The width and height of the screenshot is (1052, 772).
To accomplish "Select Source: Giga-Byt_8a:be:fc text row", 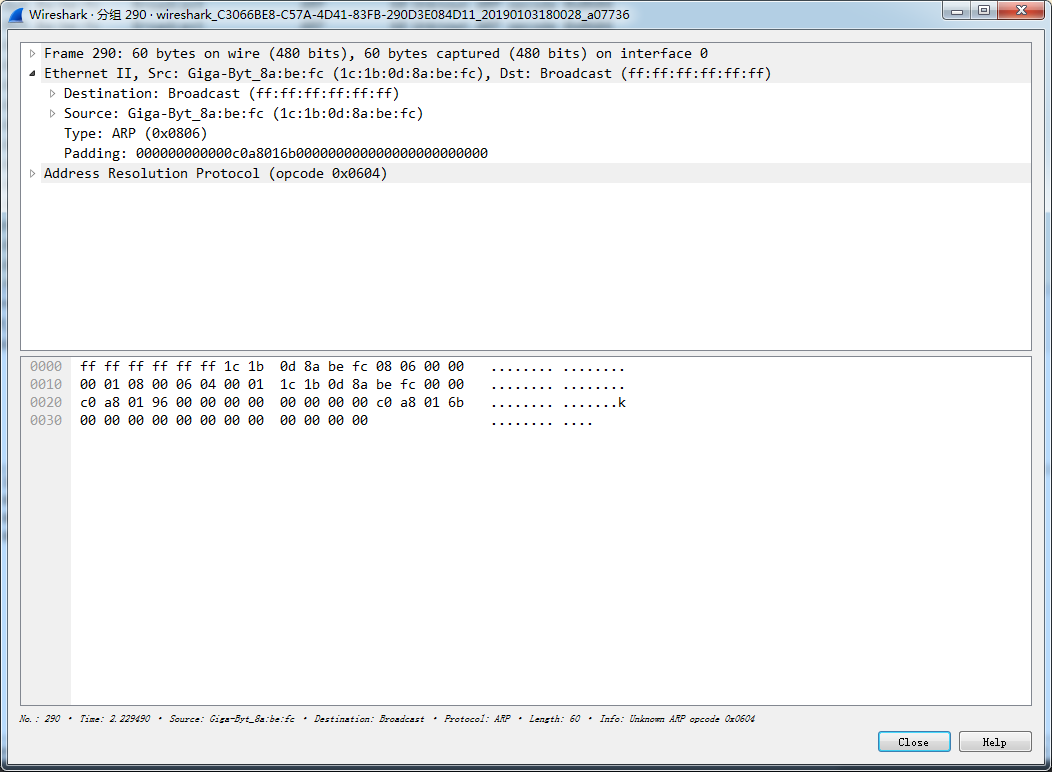I will (x=244, y=114).
